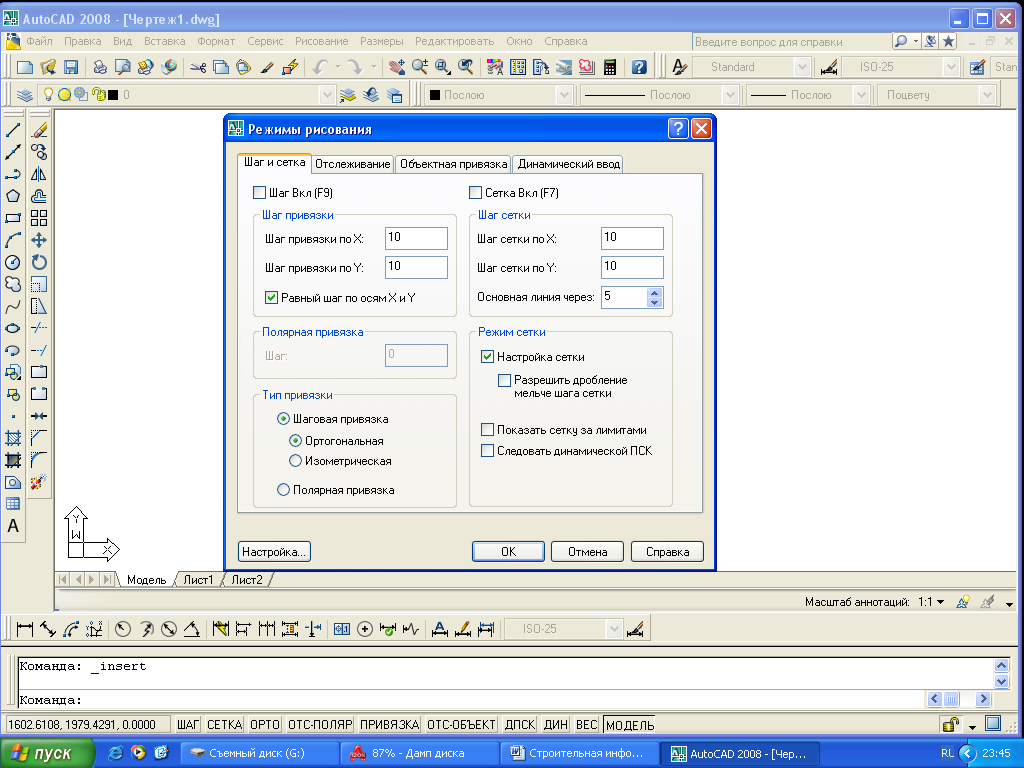Open the QuickCalc calculator icon
The image size is (1024, 768).
coord(610,67)
